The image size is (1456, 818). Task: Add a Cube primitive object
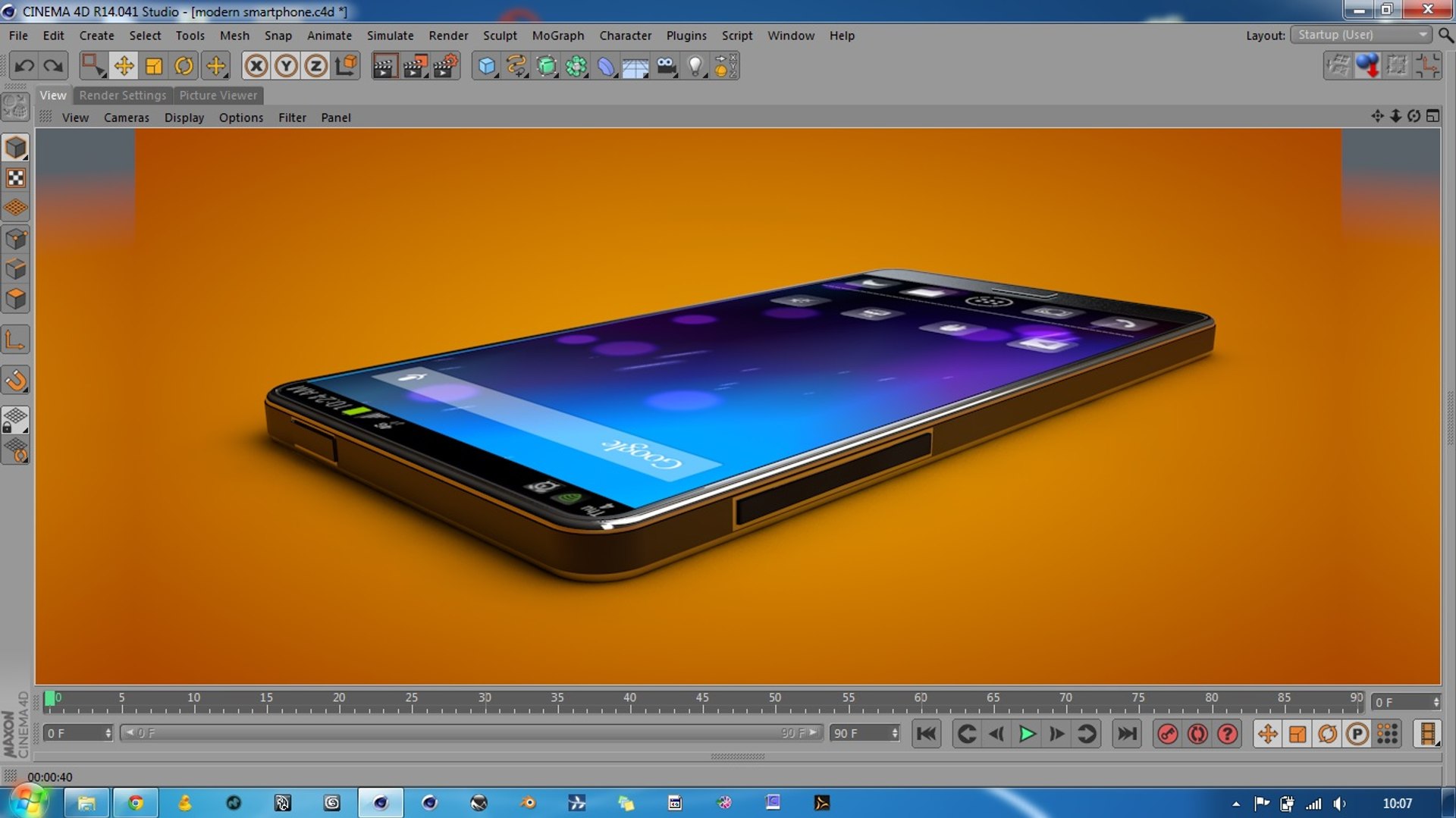click(486, 66)
